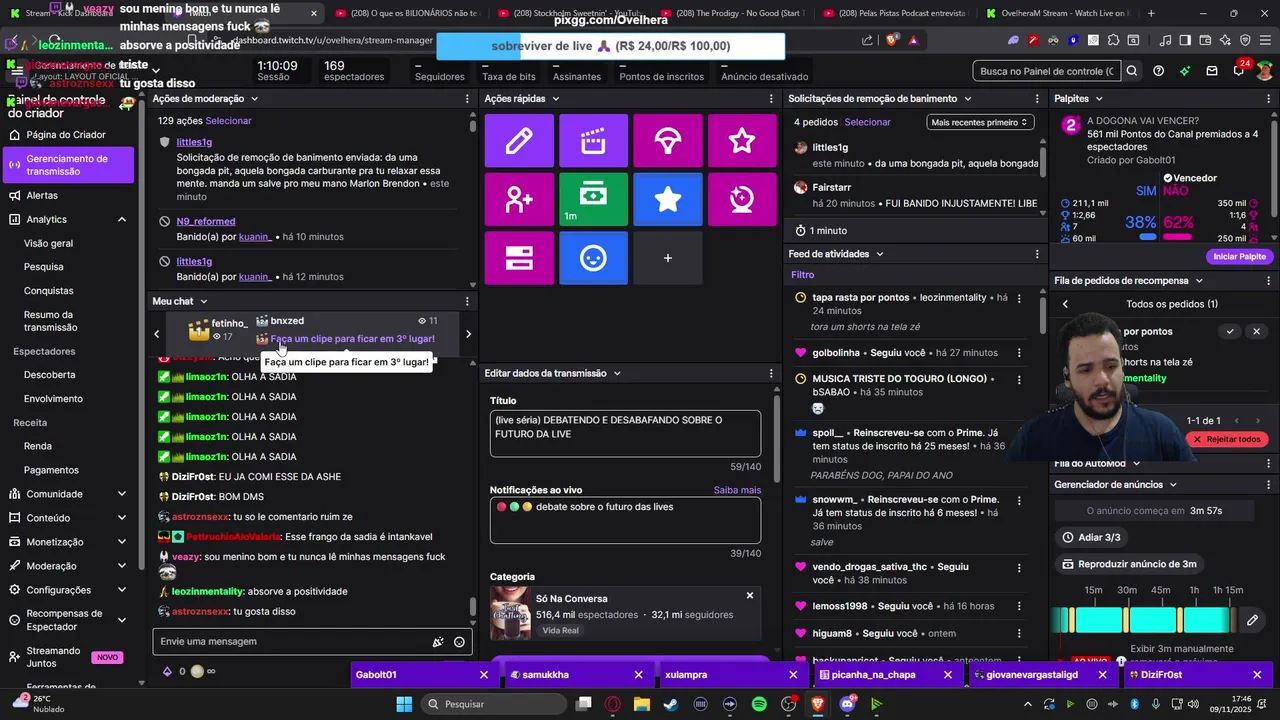
Task: Click the Saiba mais link
Action: 737,490
